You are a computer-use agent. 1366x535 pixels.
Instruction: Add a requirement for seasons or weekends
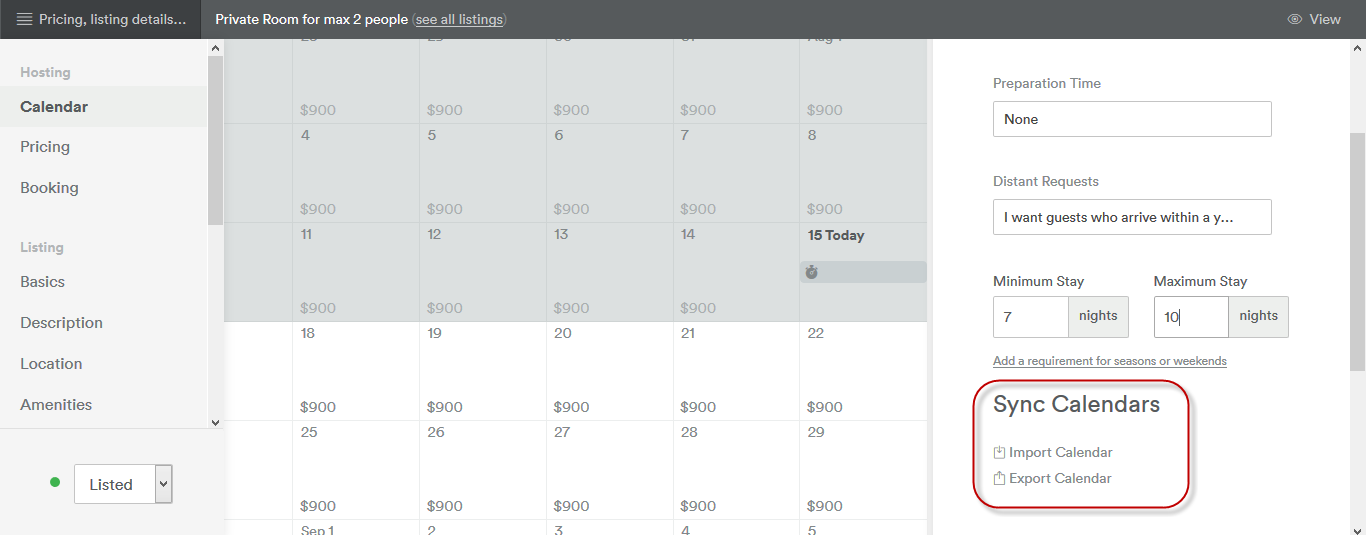coord(1109,361)
